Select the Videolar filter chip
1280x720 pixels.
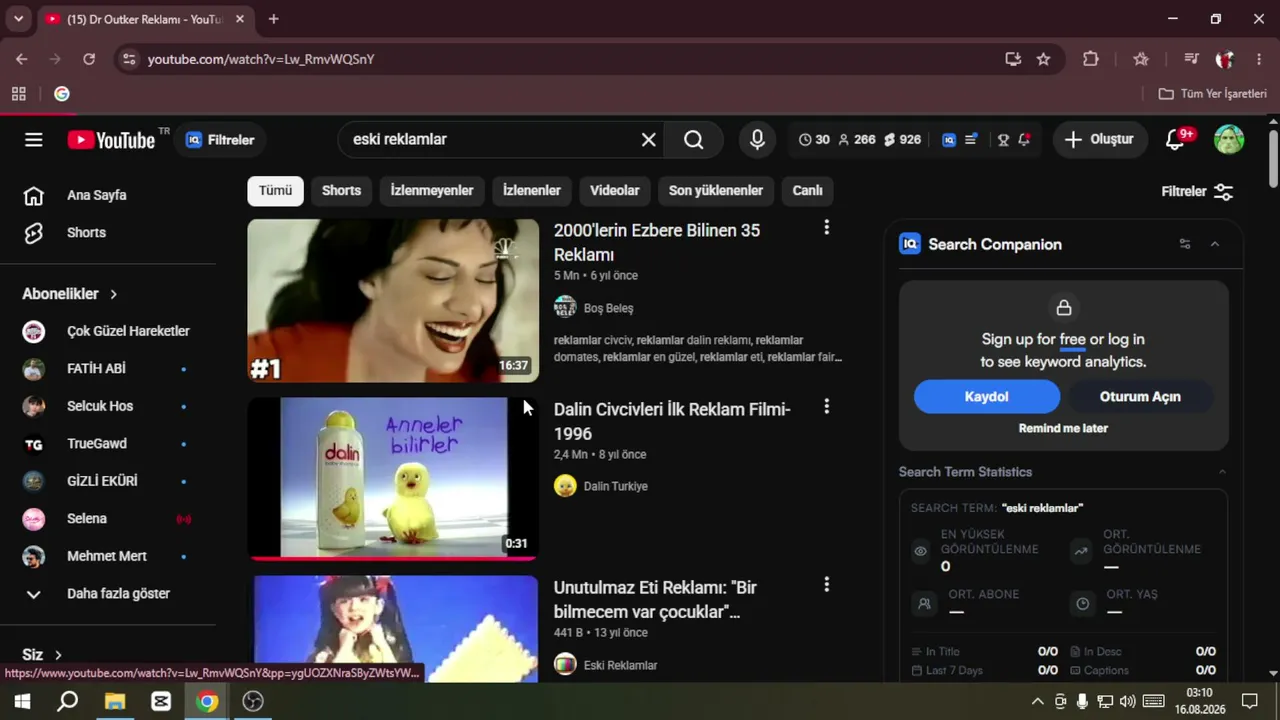pos(615,190)
